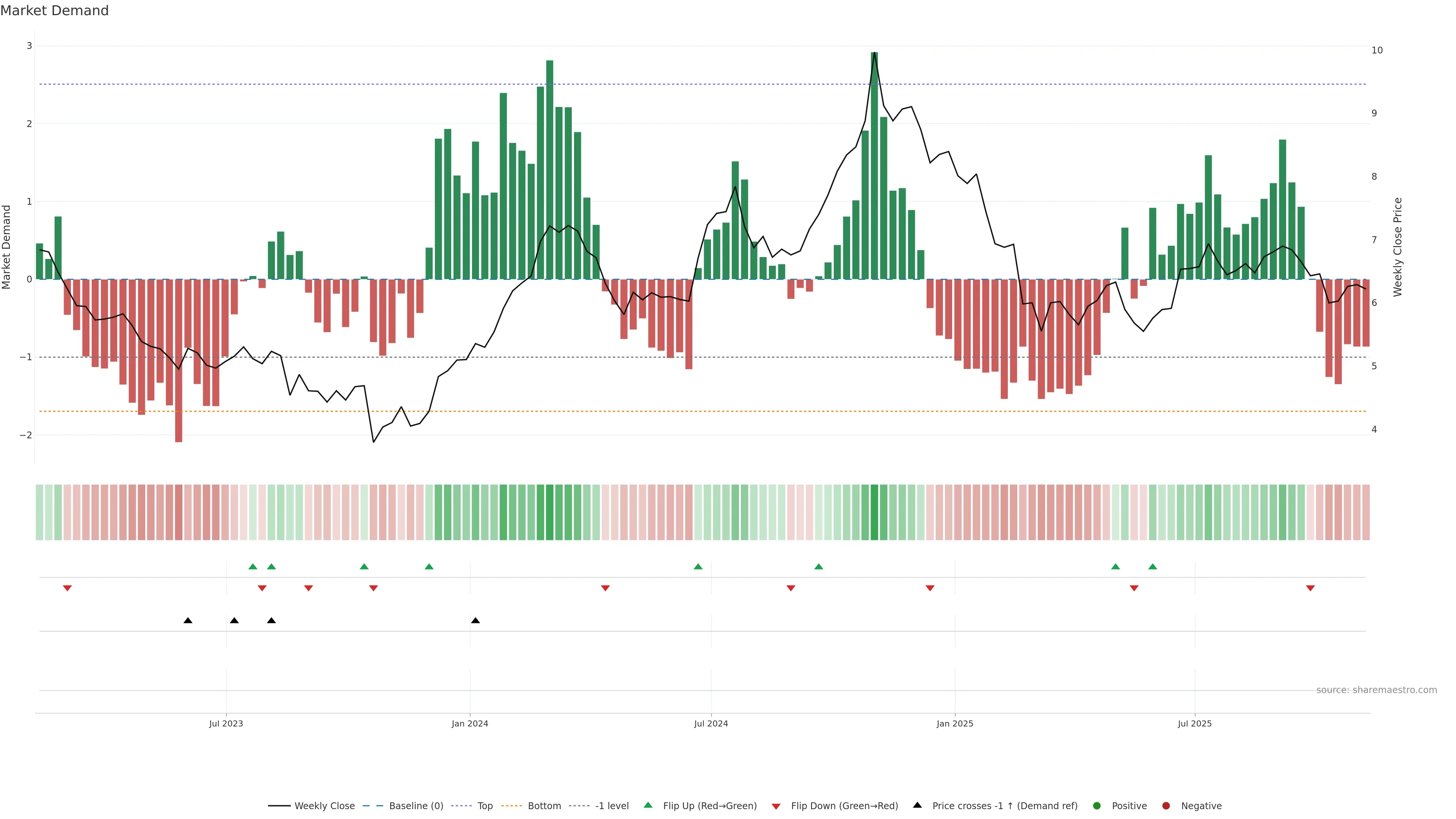Toggle the Top legend entry

485,805
